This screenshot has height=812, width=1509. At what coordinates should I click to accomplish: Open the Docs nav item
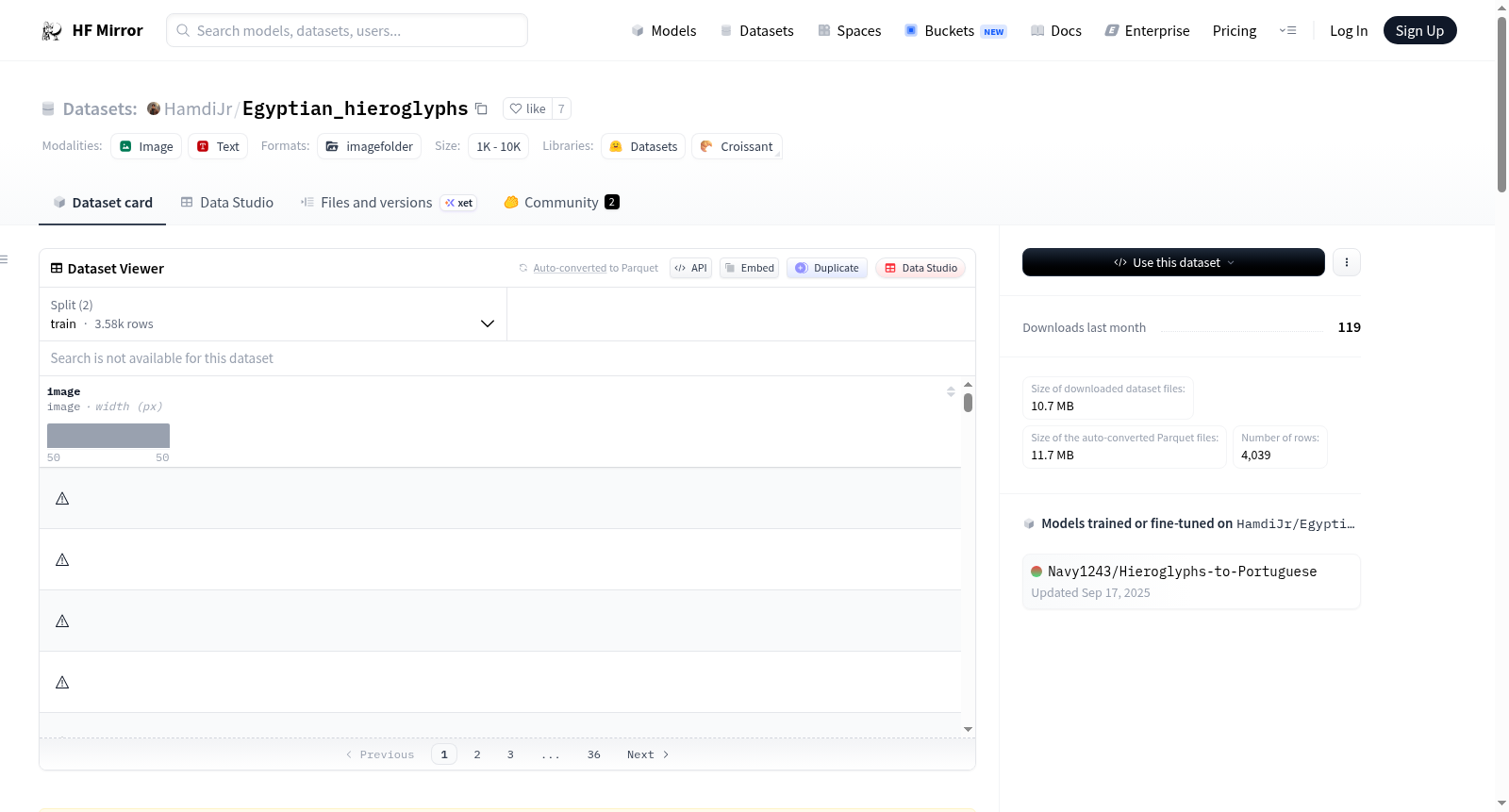[x=1056, y=31]
